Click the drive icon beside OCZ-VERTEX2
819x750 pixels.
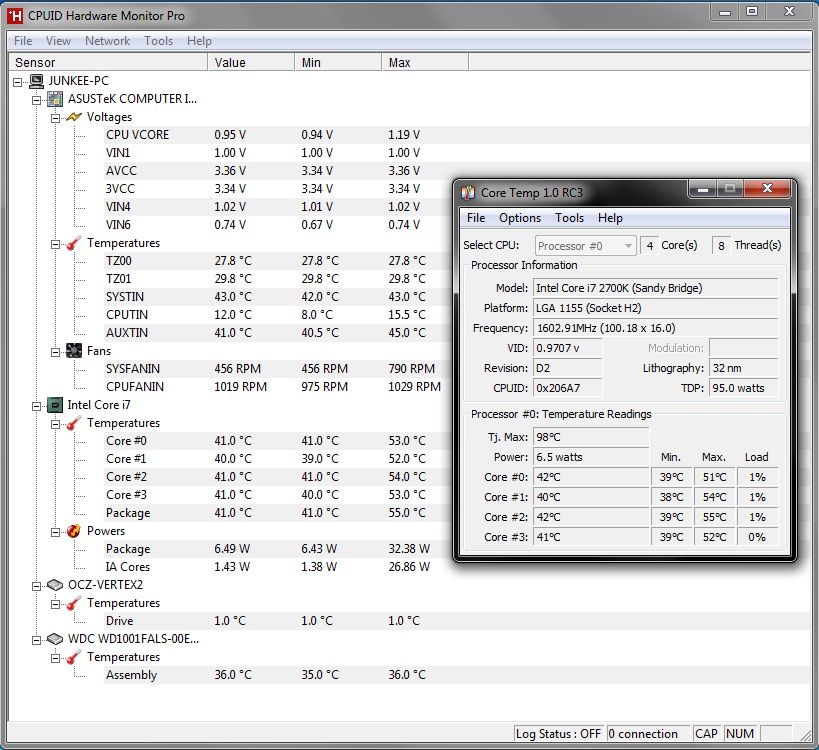[x=55, y=585]
